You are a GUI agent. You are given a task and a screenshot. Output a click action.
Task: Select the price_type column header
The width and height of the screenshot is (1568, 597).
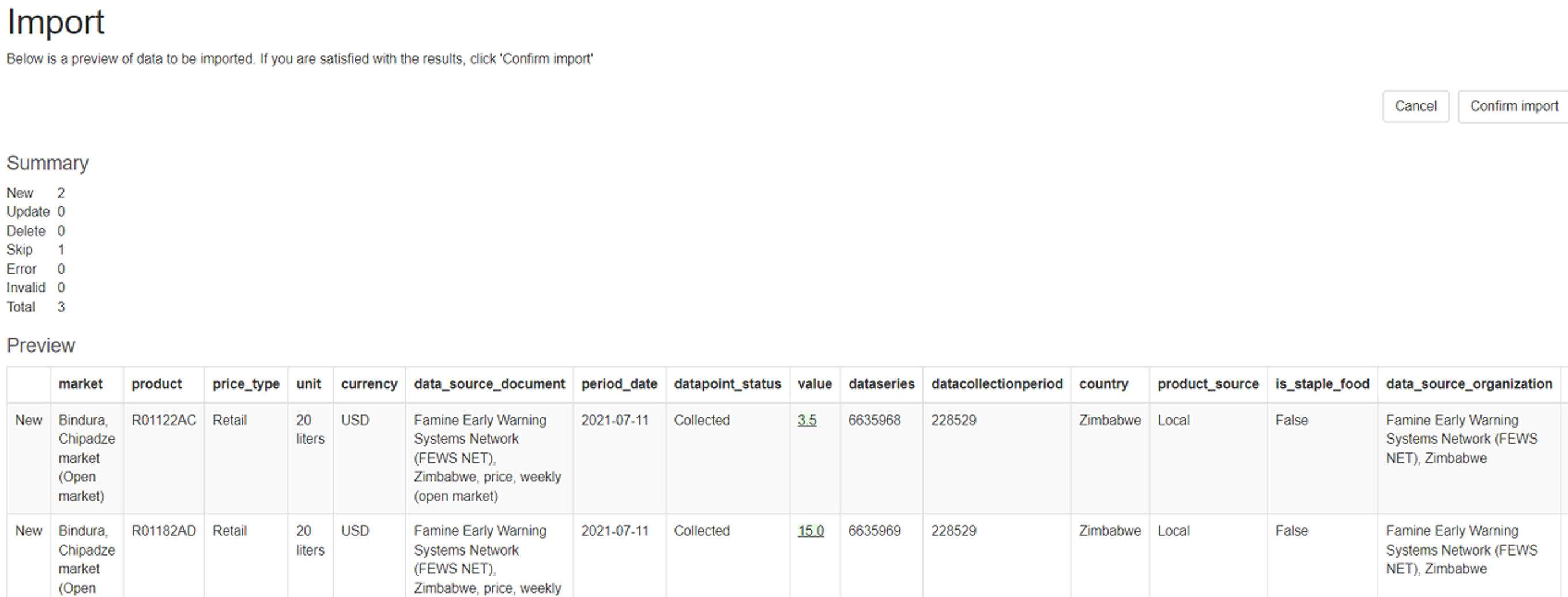click(246, 383)
